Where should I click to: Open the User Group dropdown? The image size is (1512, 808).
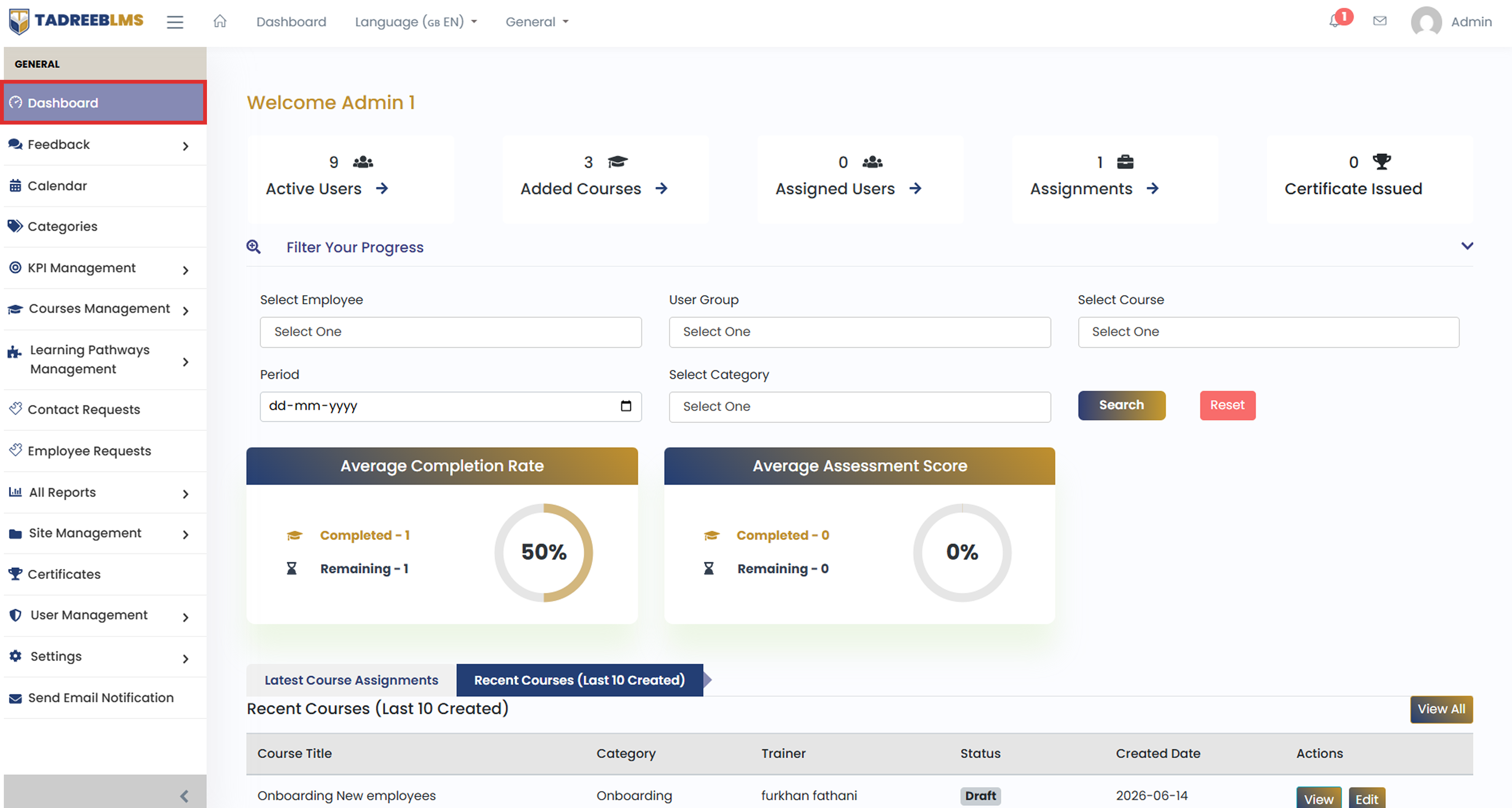tap(860, 332)
